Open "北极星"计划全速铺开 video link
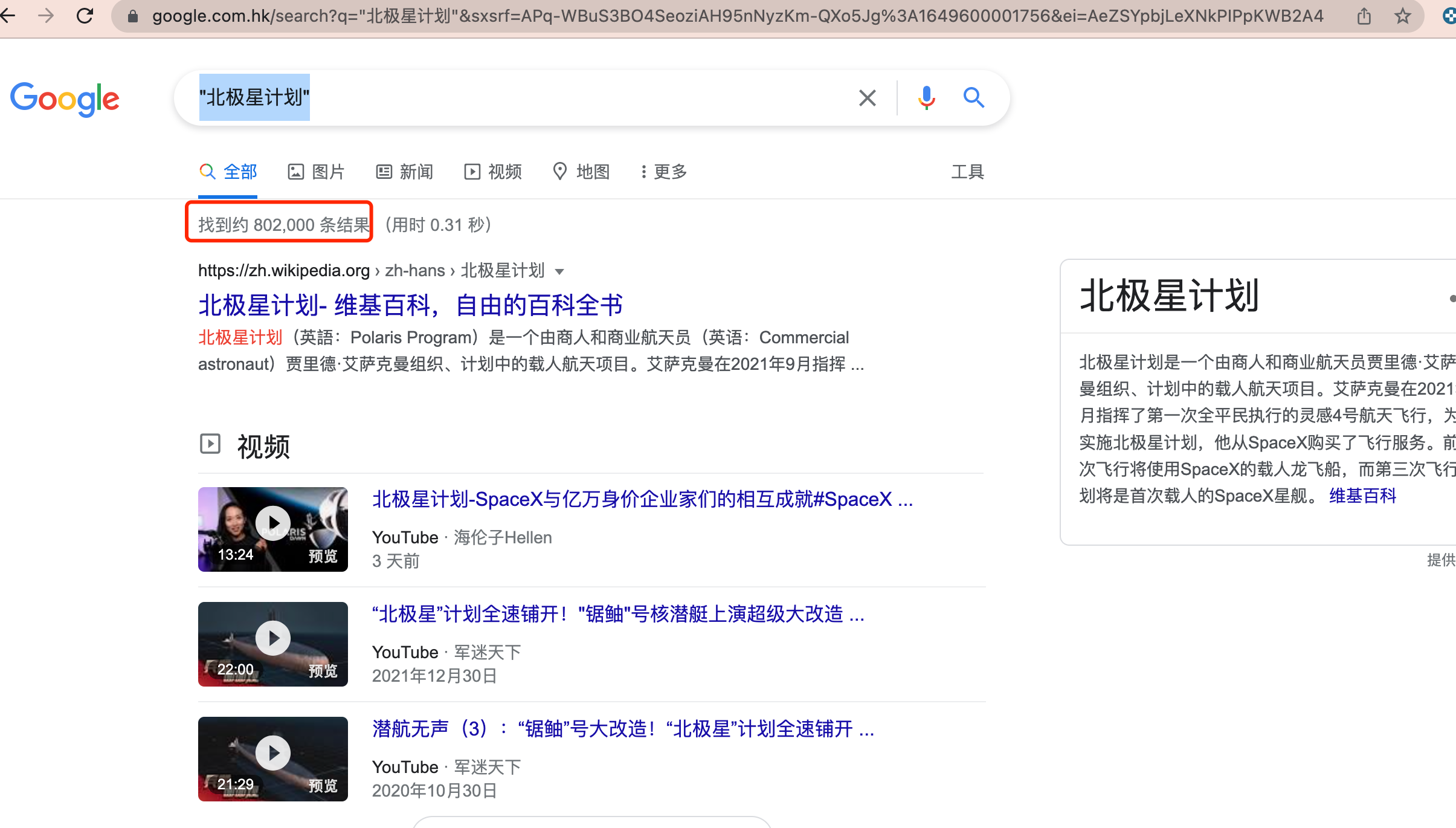1456x828 pixels. tap(618, 614)
